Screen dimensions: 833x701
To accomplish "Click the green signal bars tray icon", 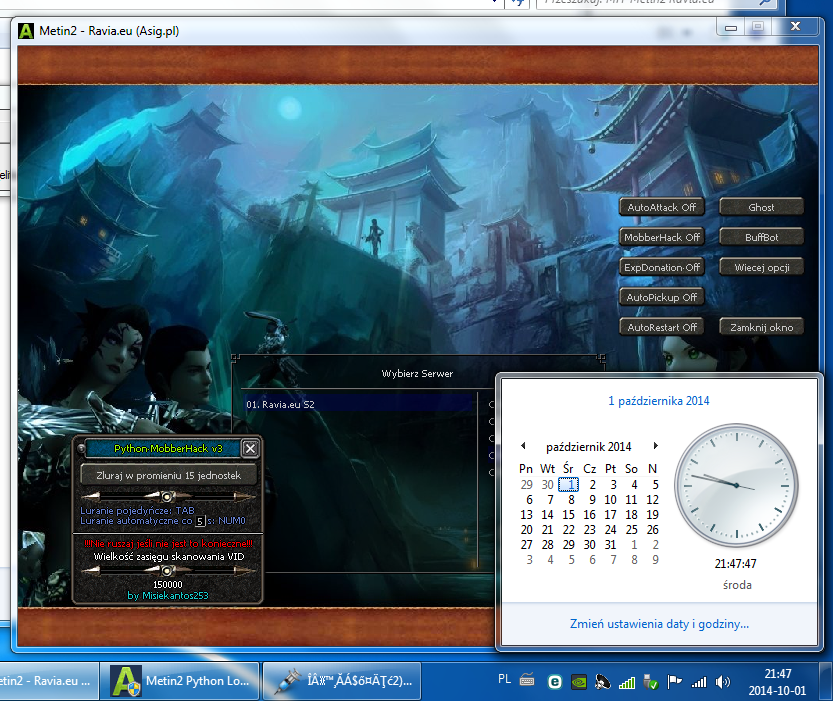I will 627,682.
